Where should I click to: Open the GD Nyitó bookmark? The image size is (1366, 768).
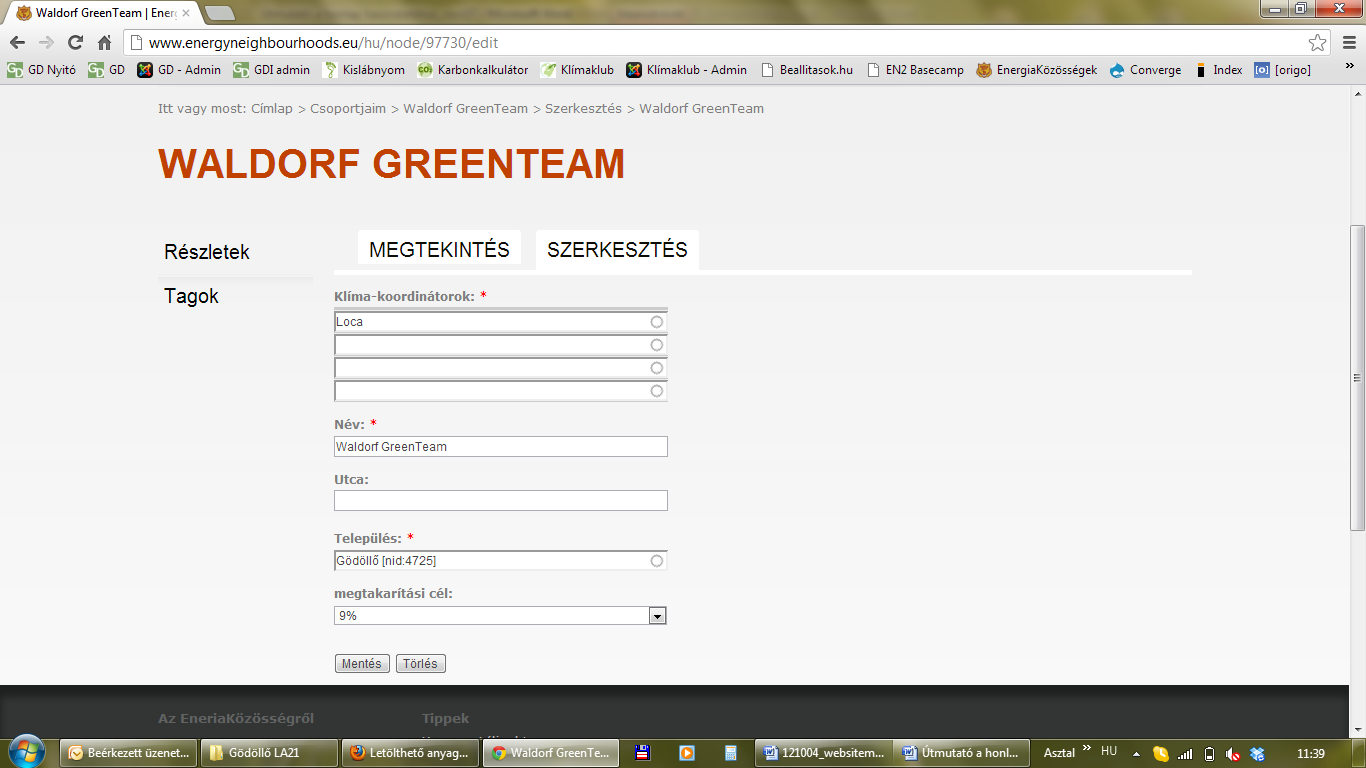(42, 70)
